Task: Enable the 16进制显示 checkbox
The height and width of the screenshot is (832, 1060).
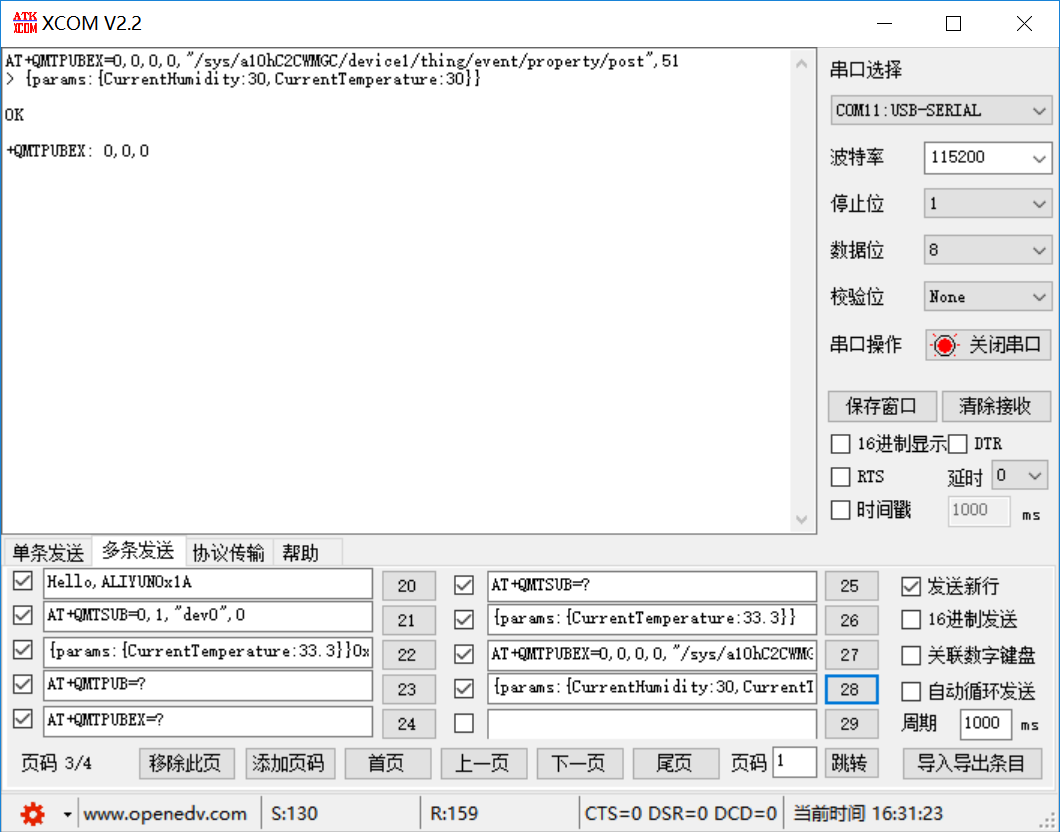Action: point(840,443)
